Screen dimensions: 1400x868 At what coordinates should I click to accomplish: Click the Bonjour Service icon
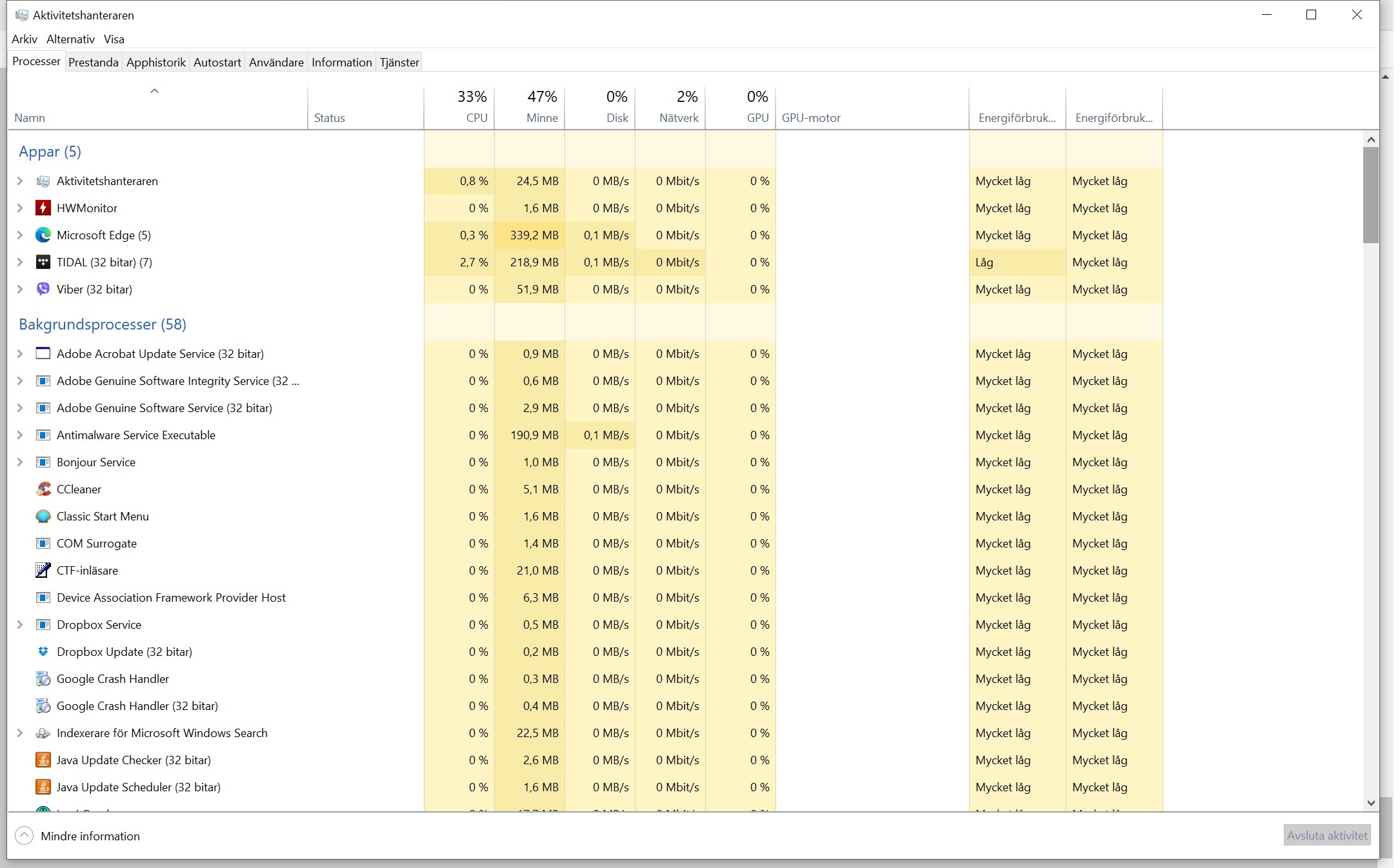coord(43,462)
